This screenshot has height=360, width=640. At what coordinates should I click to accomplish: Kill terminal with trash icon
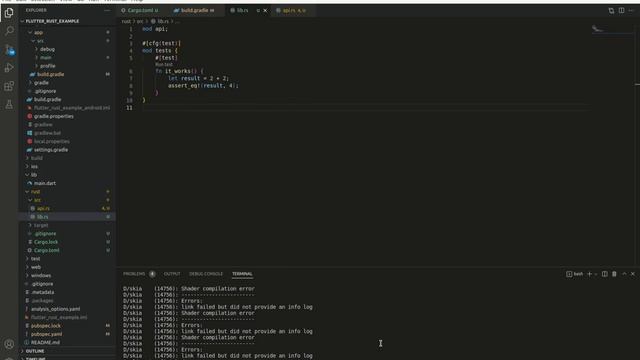614,274
